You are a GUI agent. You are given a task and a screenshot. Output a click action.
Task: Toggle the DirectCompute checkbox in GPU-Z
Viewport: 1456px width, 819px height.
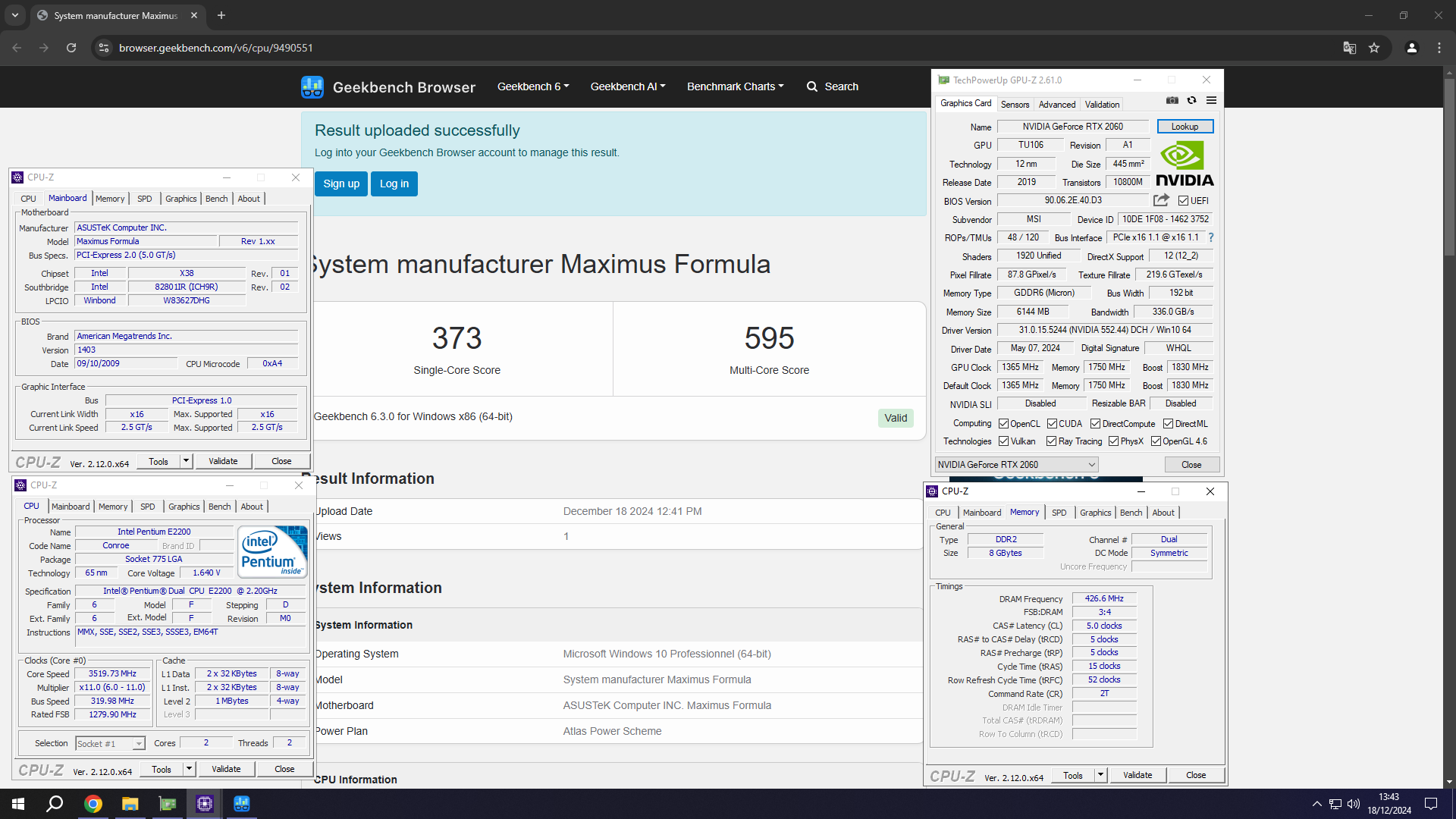pyautogui.click(x=1095, y=424)
